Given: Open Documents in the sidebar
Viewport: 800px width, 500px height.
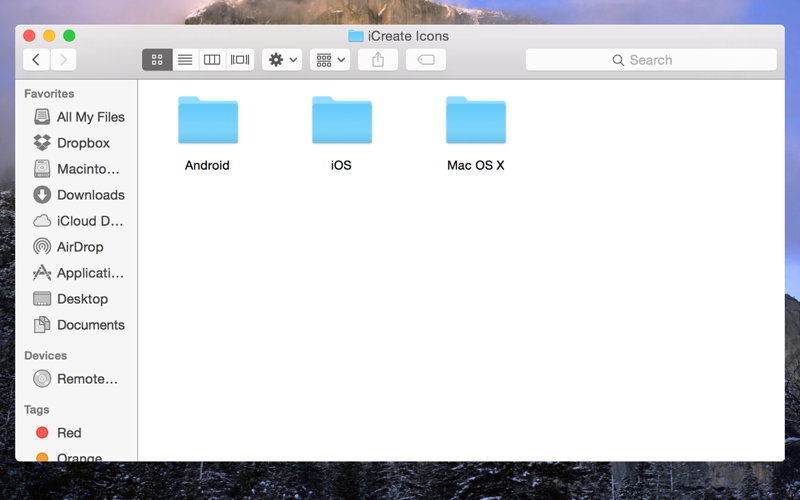Looking at the screenshot, I should click(x=79, y=325).
